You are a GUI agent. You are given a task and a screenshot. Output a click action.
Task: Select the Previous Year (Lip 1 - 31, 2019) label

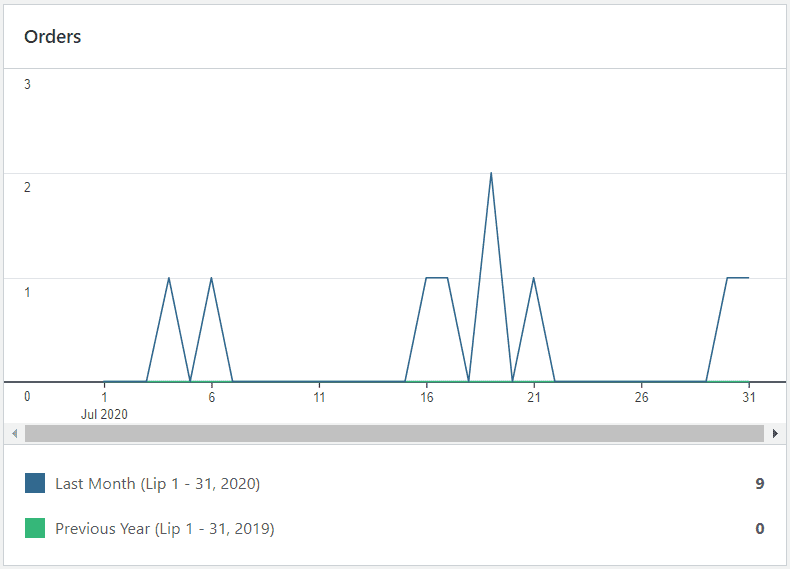coord(164,528)
